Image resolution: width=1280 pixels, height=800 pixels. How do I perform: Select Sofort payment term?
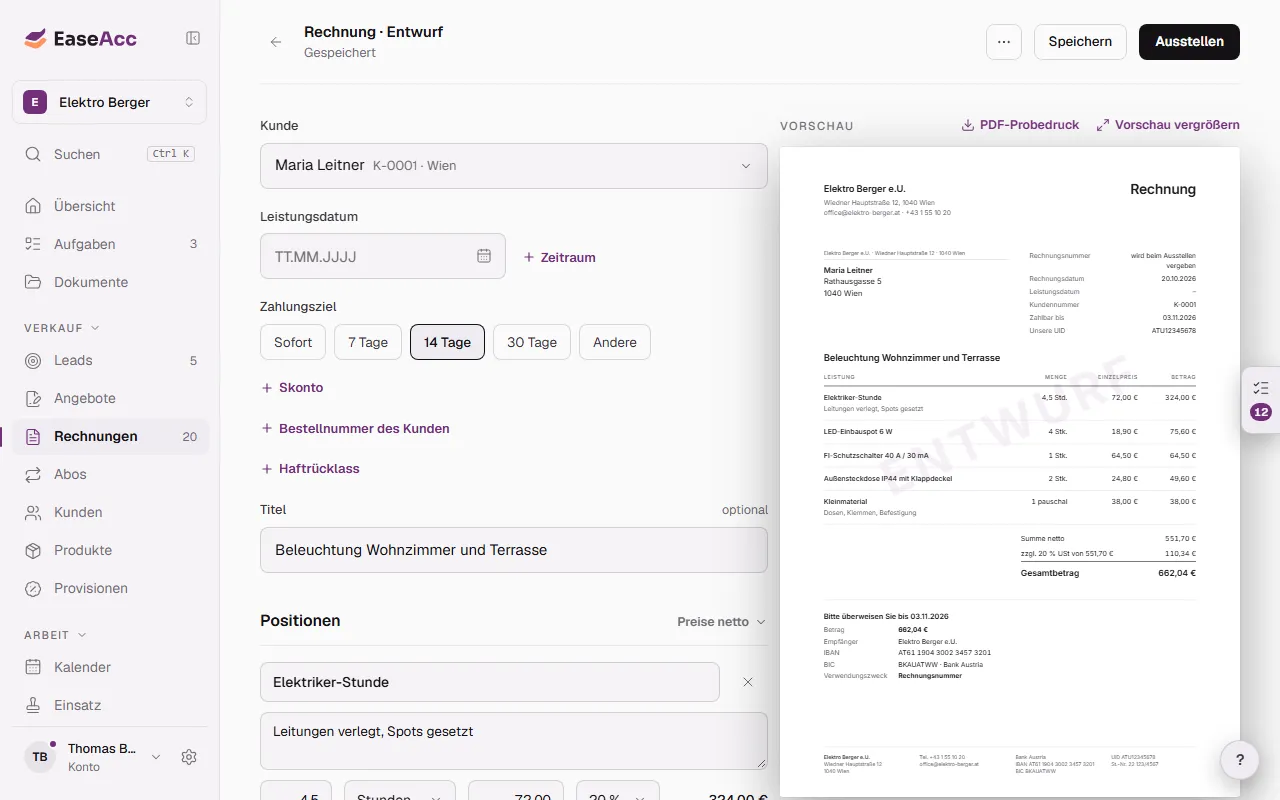(x=293, y=342)
